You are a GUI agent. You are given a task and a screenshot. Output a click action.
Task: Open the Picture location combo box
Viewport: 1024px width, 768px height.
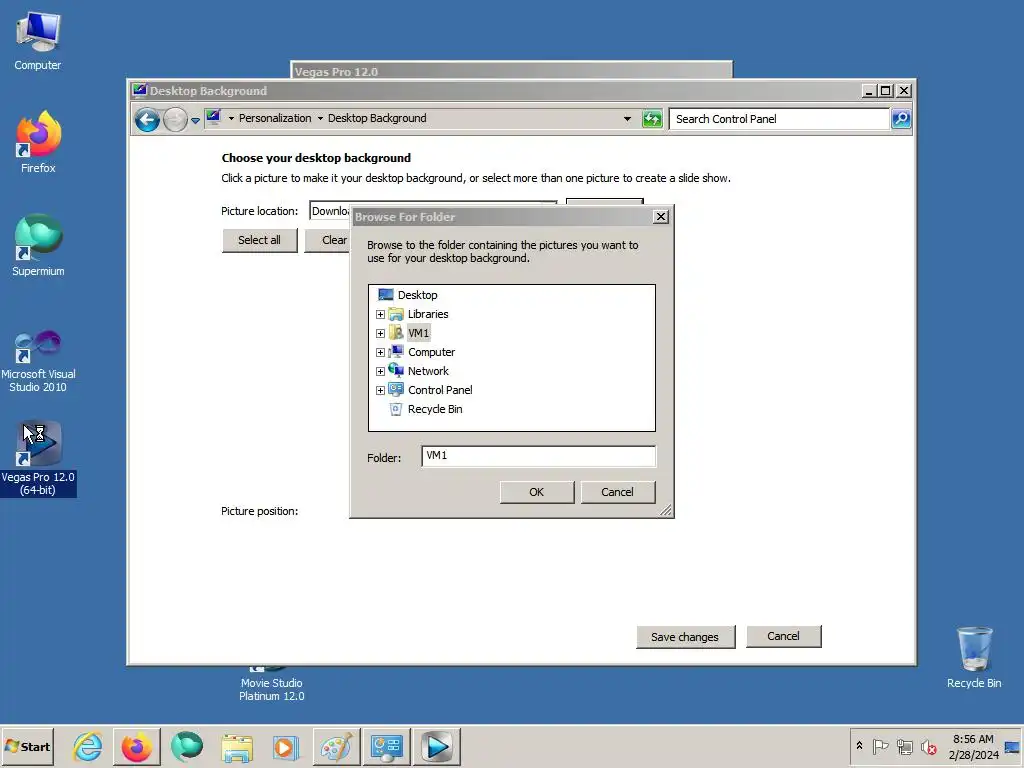330,211
